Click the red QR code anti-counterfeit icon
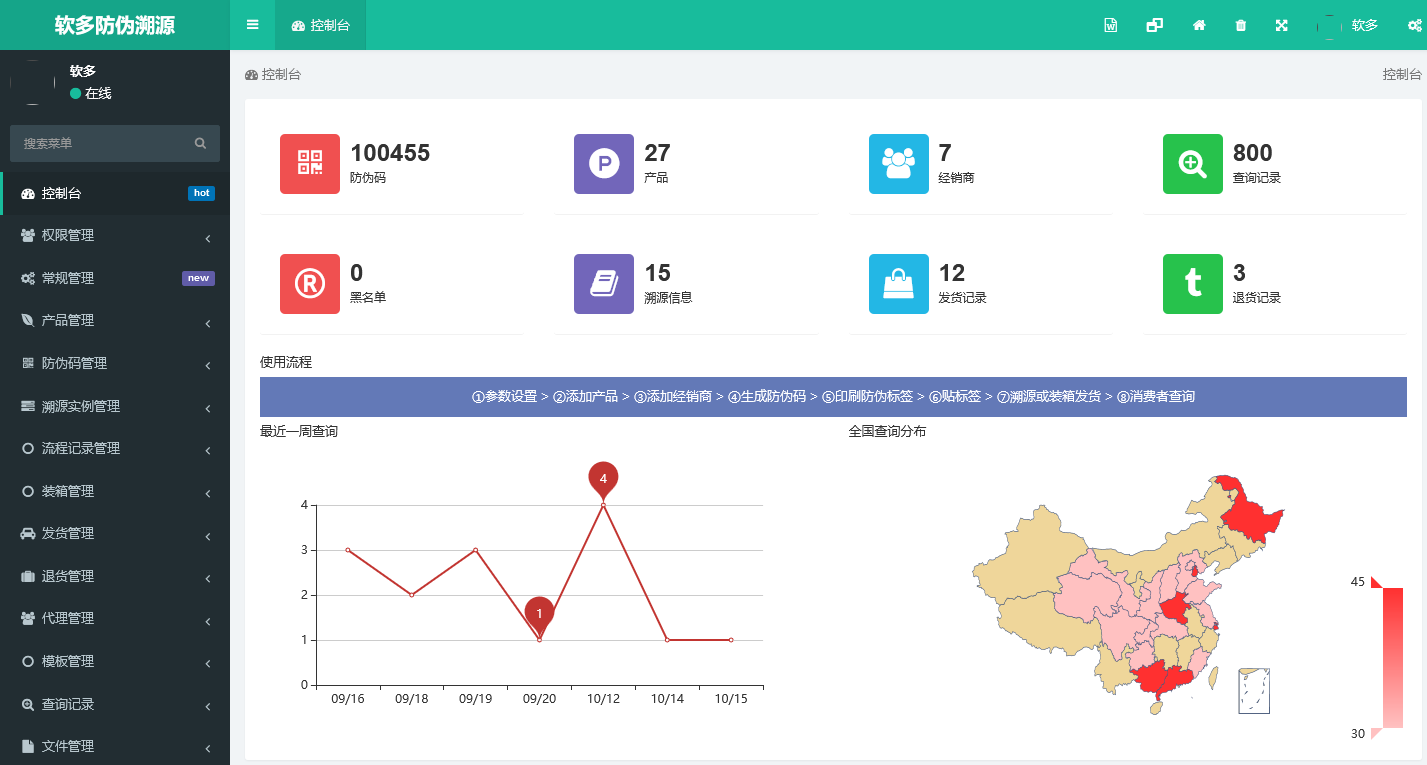This screenshot has height=765, width=1427. [x=310, y=164]
